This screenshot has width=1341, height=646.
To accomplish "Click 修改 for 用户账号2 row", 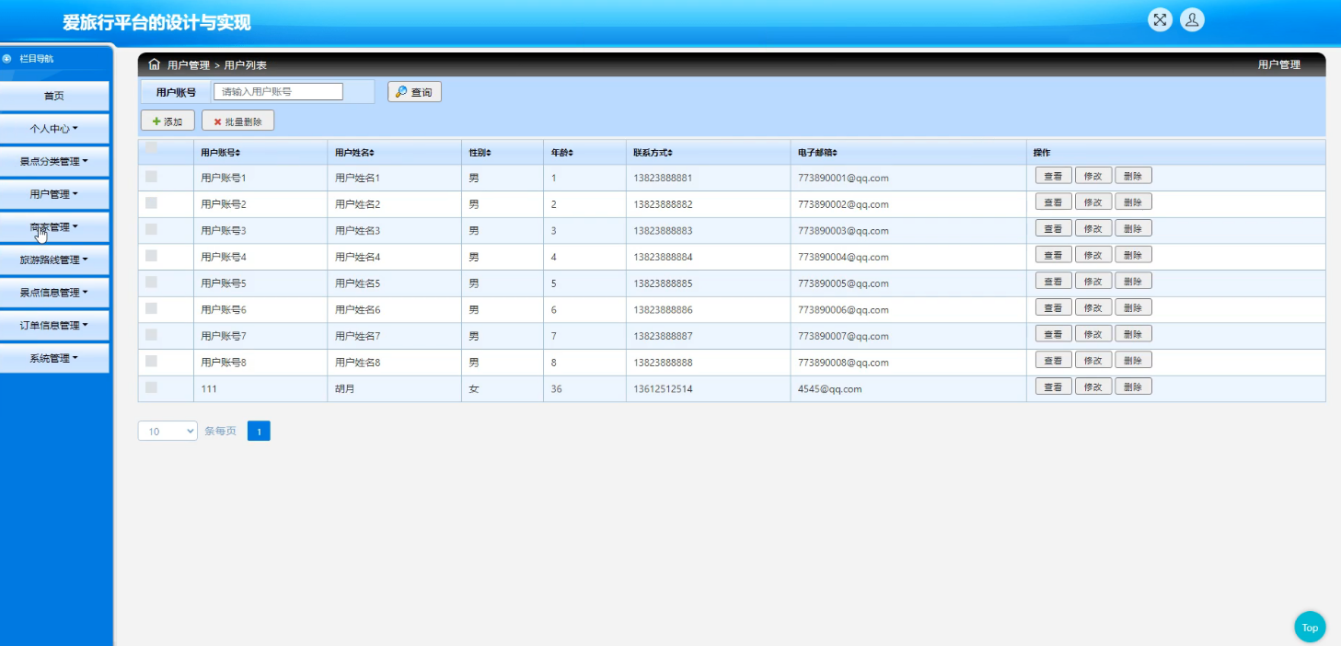I will pyautogui.click(x=1093, y=202).
